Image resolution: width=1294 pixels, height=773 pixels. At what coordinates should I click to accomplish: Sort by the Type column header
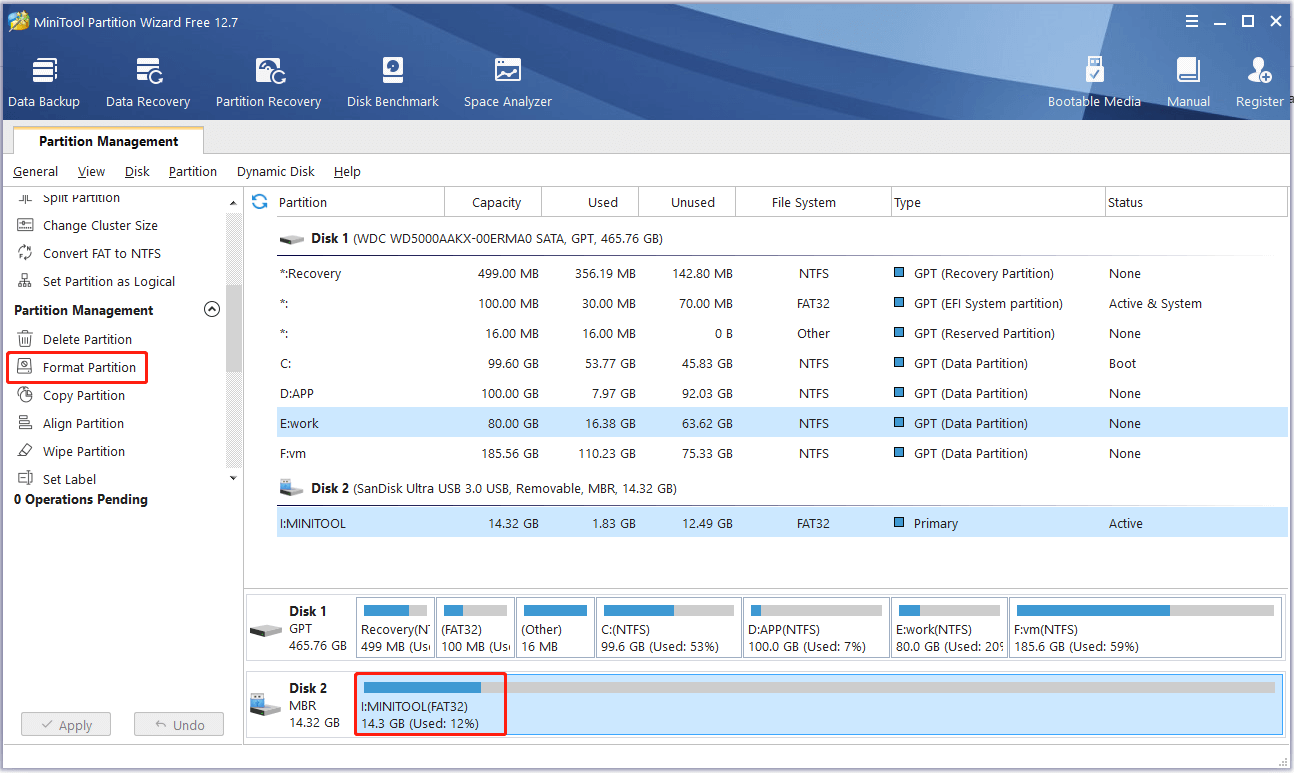[x=998, y=202]
